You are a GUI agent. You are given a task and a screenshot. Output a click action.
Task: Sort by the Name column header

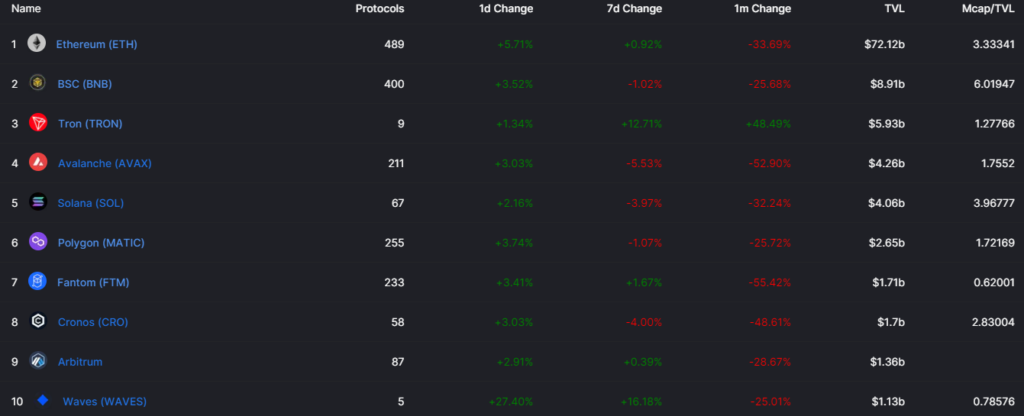pyautogui.click(x=26, y=9)
